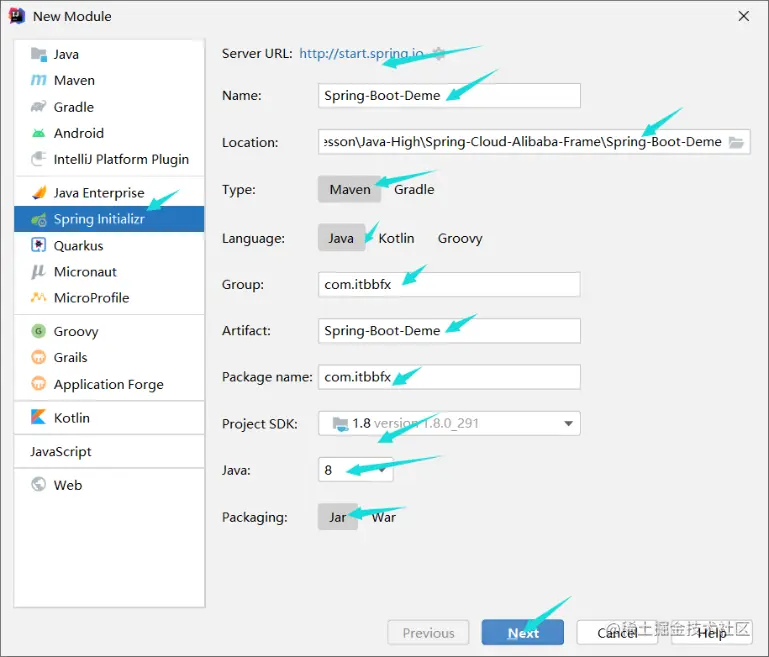The width and height of the screenshot is (769, 657).
Task: Click the Kotlin logo icon
Action: (39, 417)
